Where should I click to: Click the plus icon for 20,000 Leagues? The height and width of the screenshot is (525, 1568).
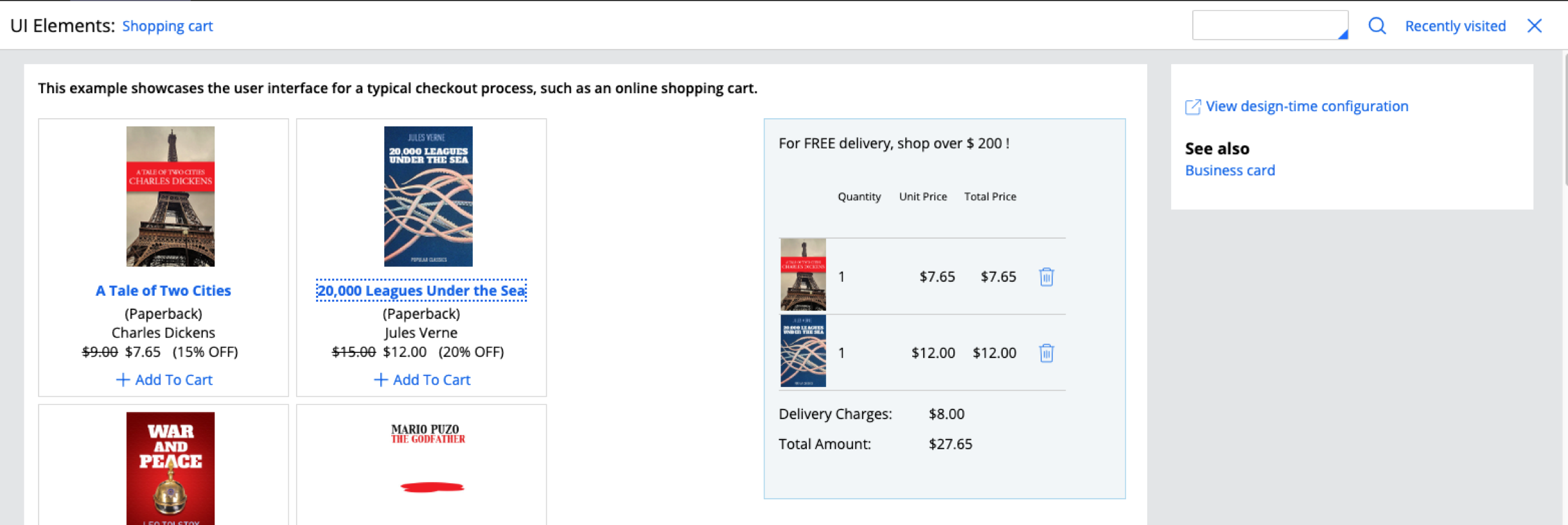point(380,380)
